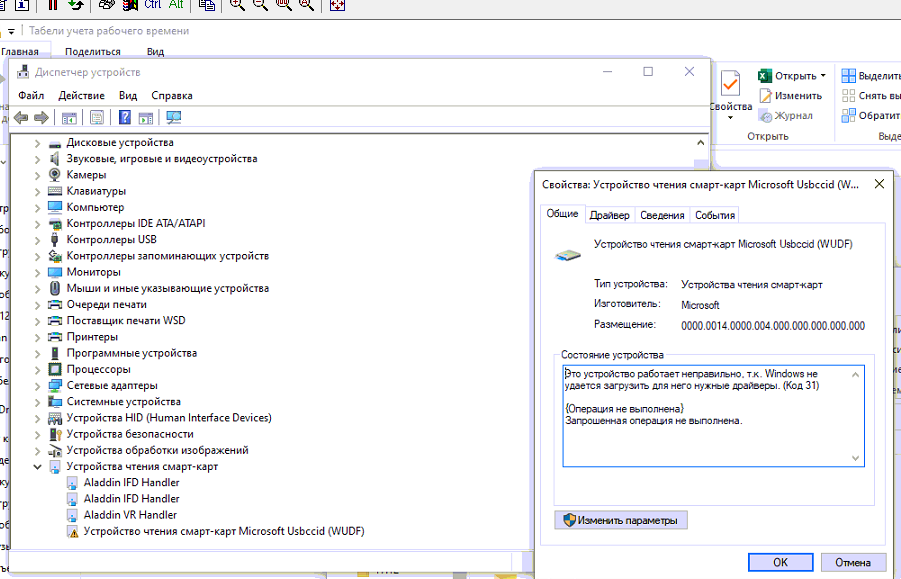
Task: Click the Processors category chip icon
Action: 55,369
